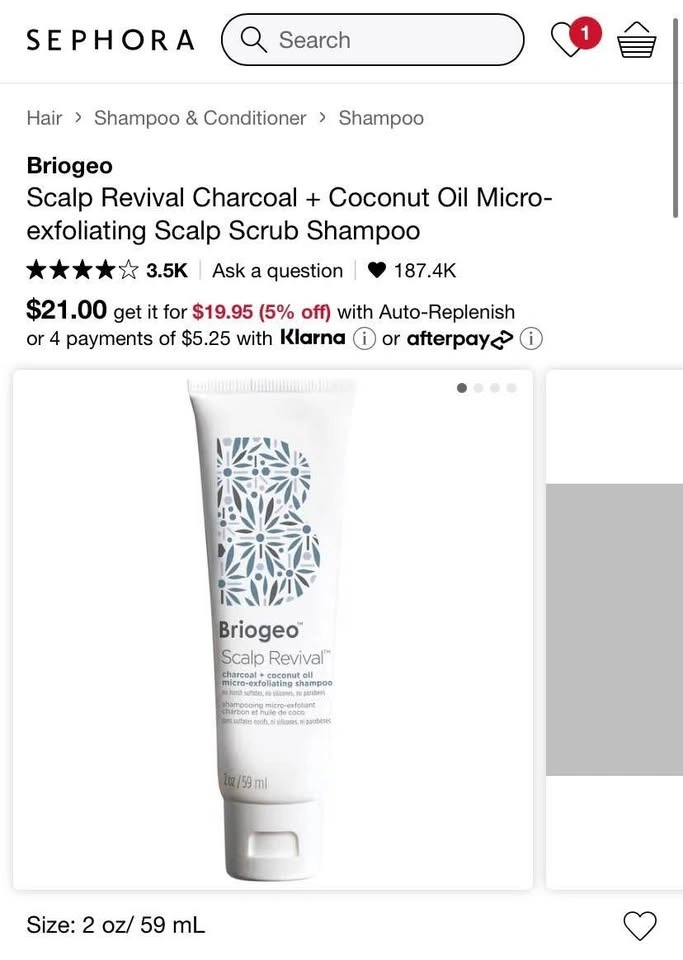This screenshot has width=683, height=960.
Task: Click the Klarna info icon
Action: pyautogui.click(x=364, y=339)
